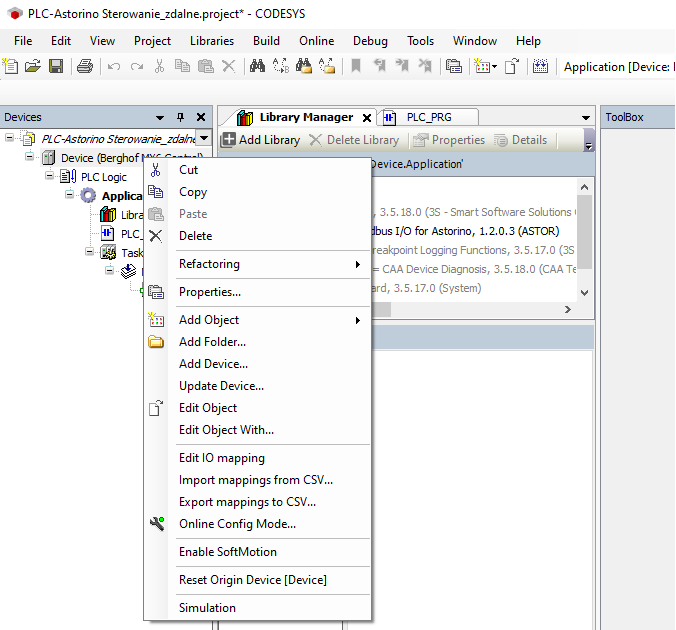
Task: Close the Devices panel
Action: pos(201,117)
